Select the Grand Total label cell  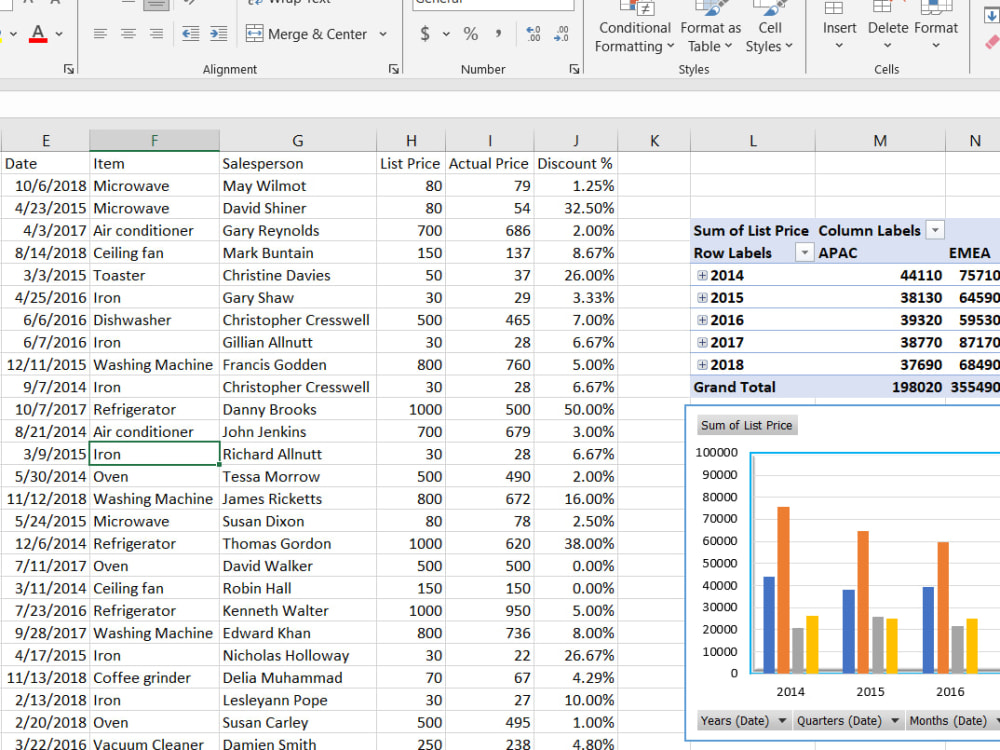[753, 387]
